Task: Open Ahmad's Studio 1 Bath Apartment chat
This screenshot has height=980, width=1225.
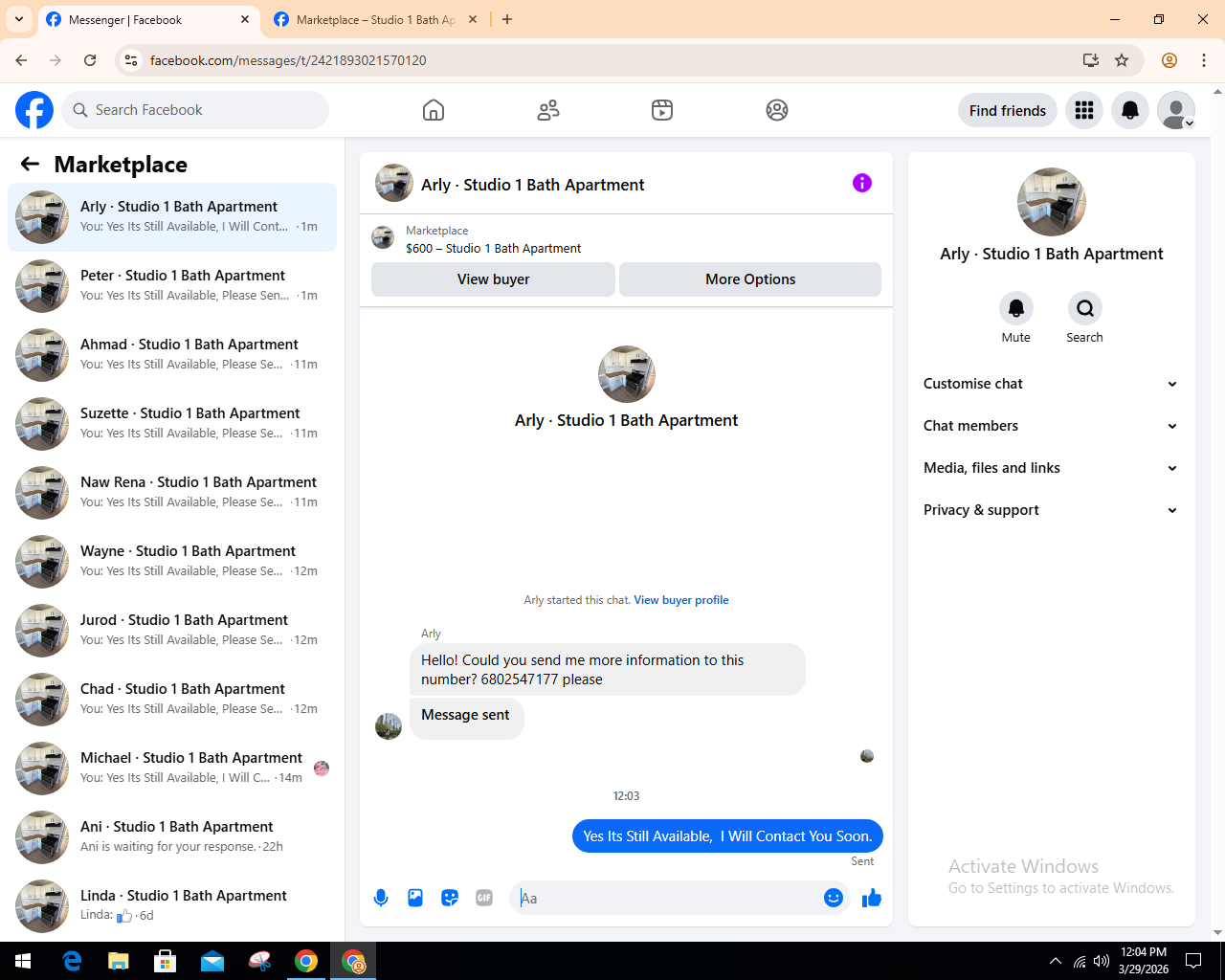Action: 172,355
